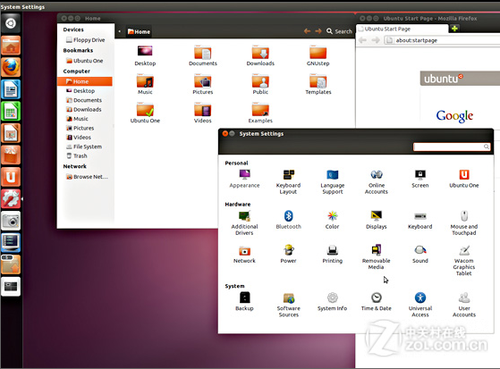Open the Pictures folder icon
Screen dimensions: 500x369
tap(203, 85)
